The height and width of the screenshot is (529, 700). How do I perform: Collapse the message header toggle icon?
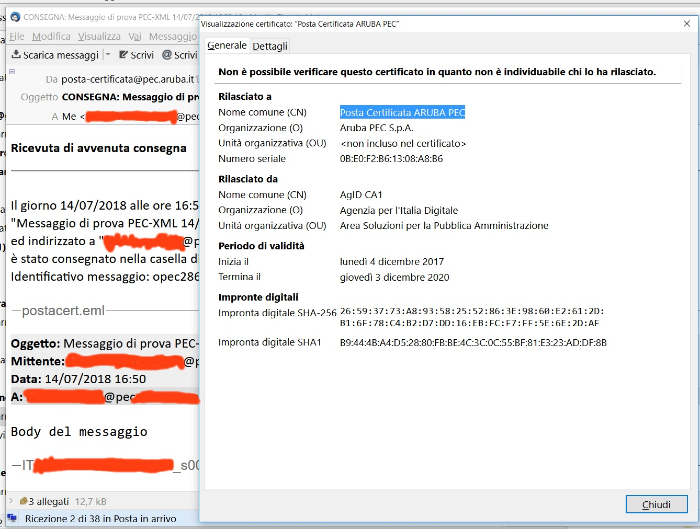pos(12,71)
